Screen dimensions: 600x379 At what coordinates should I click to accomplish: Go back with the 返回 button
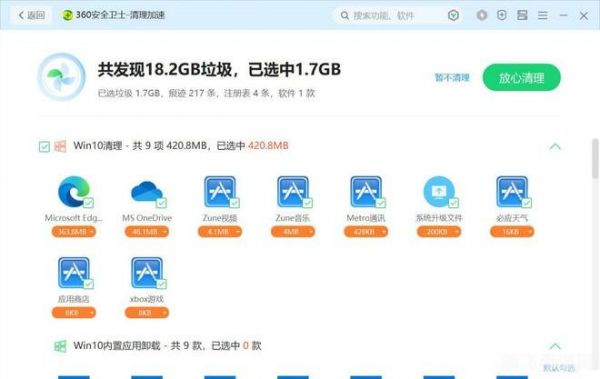pos(32,15)
